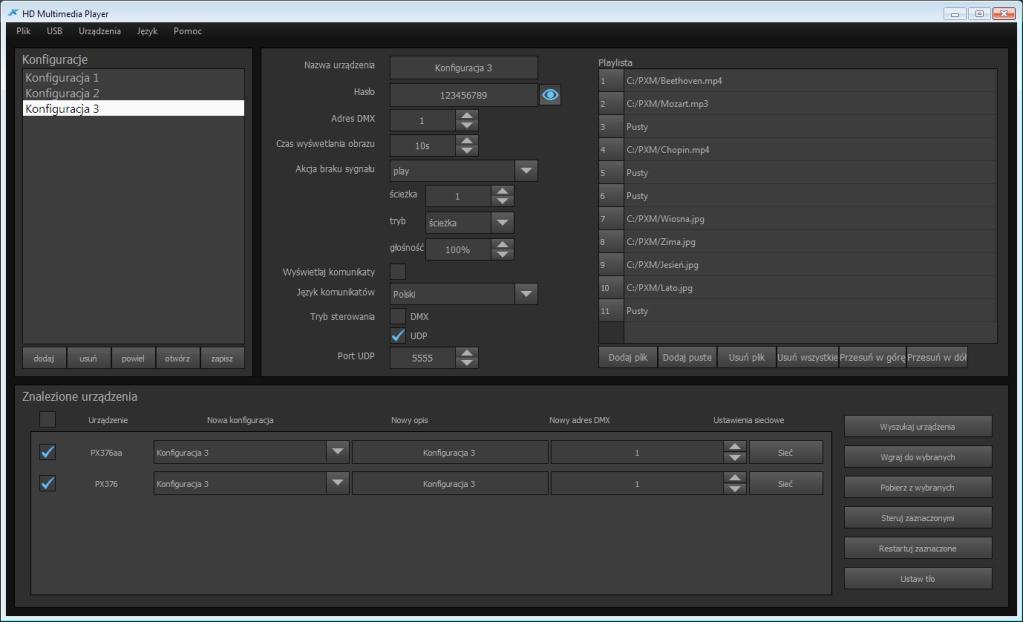Click Przesuń w górę button
The width and height of the screenshot is (1023, 622).
(872, 357)
